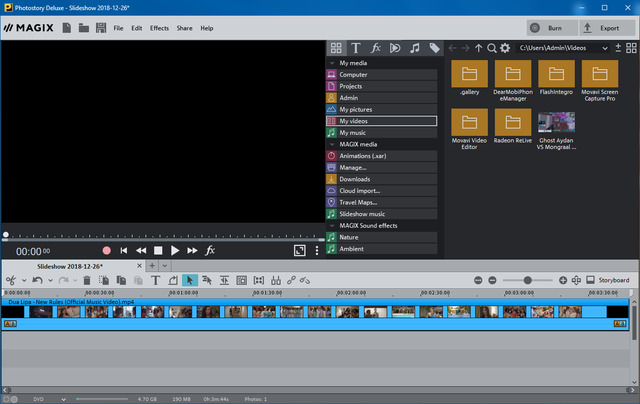The height and width of the screenshot is (404, 640).
Task: Zoom out timeline with minus icon
Action: pyautogui.click(x=492, y=280)
